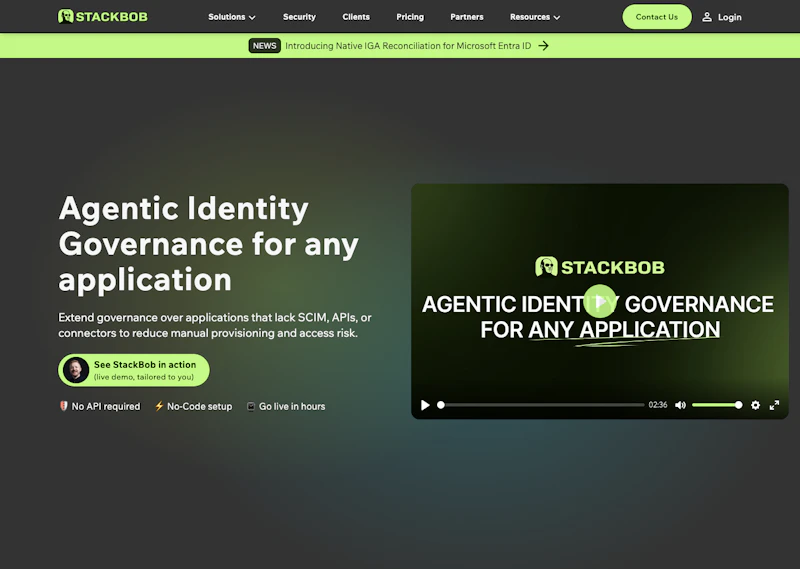Adjust the video volume slider
Viewport: 800px width, 569px height.
tap(717, 405)
